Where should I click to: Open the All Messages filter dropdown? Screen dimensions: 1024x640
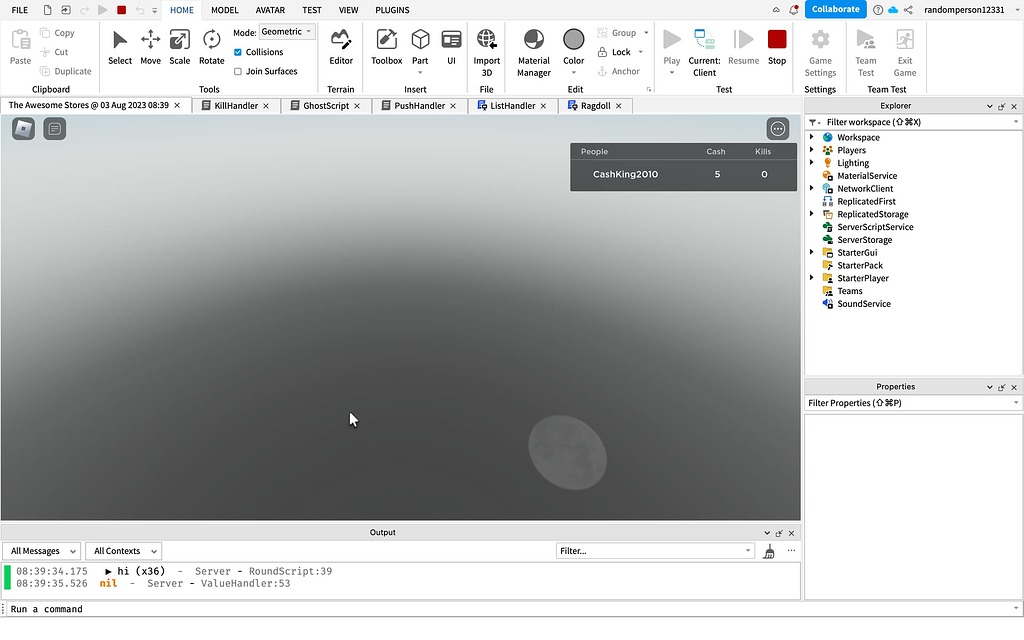(41, 551)
